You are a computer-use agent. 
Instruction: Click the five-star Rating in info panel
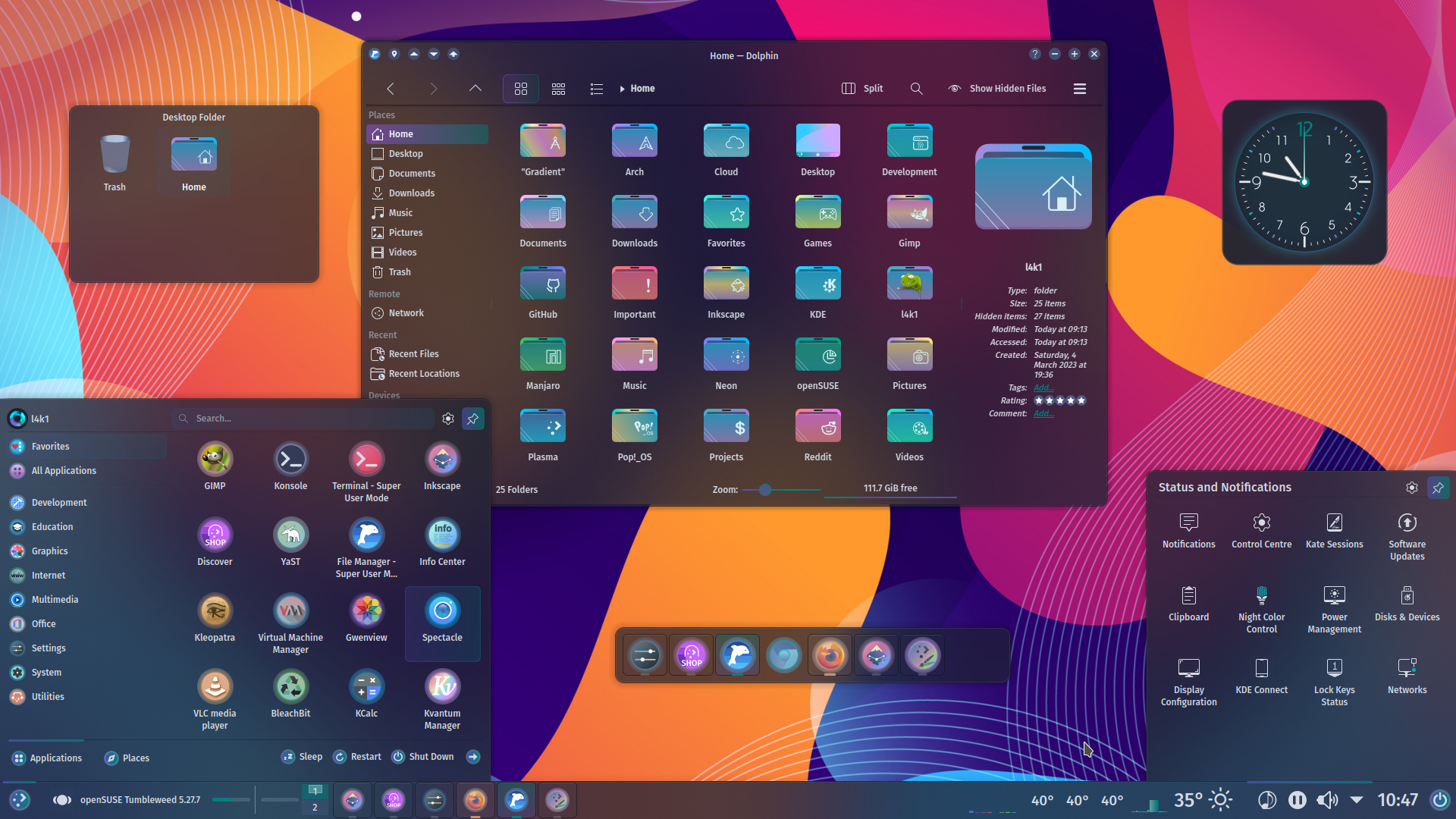tap(1060, 401)
